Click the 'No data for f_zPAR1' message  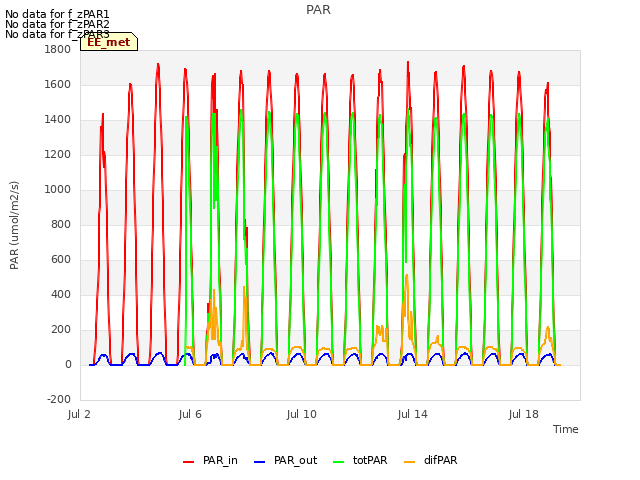point(57,14)
